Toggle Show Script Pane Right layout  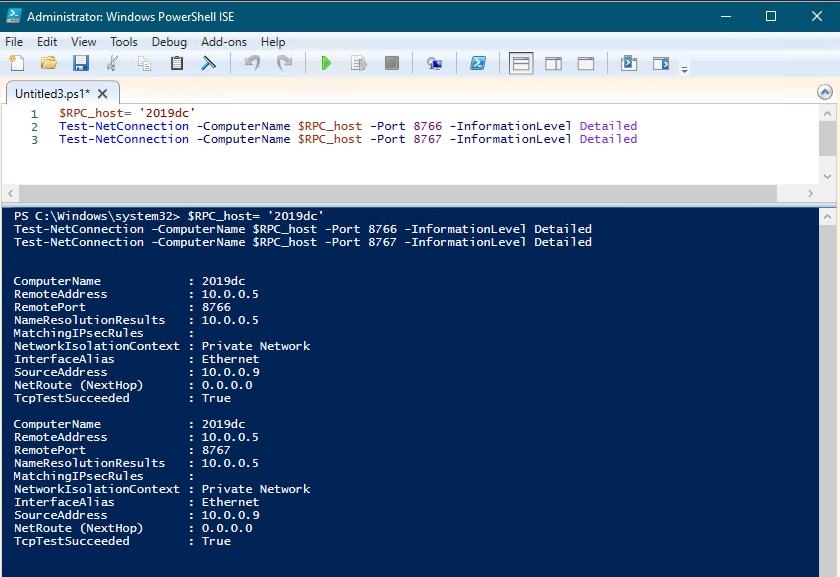point(553,63)
